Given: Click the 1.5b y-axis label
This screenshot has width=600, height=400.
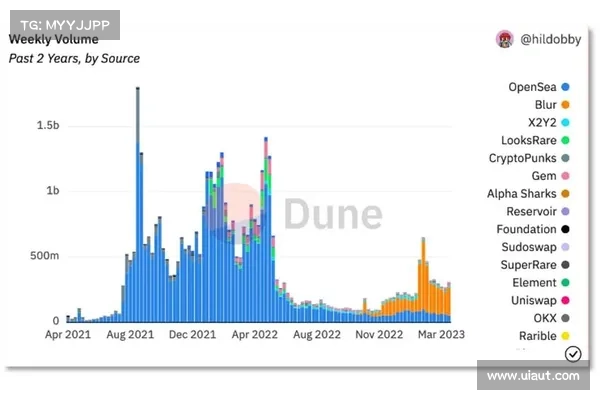Looking at the screenshot, I should (x=48, y=125).
